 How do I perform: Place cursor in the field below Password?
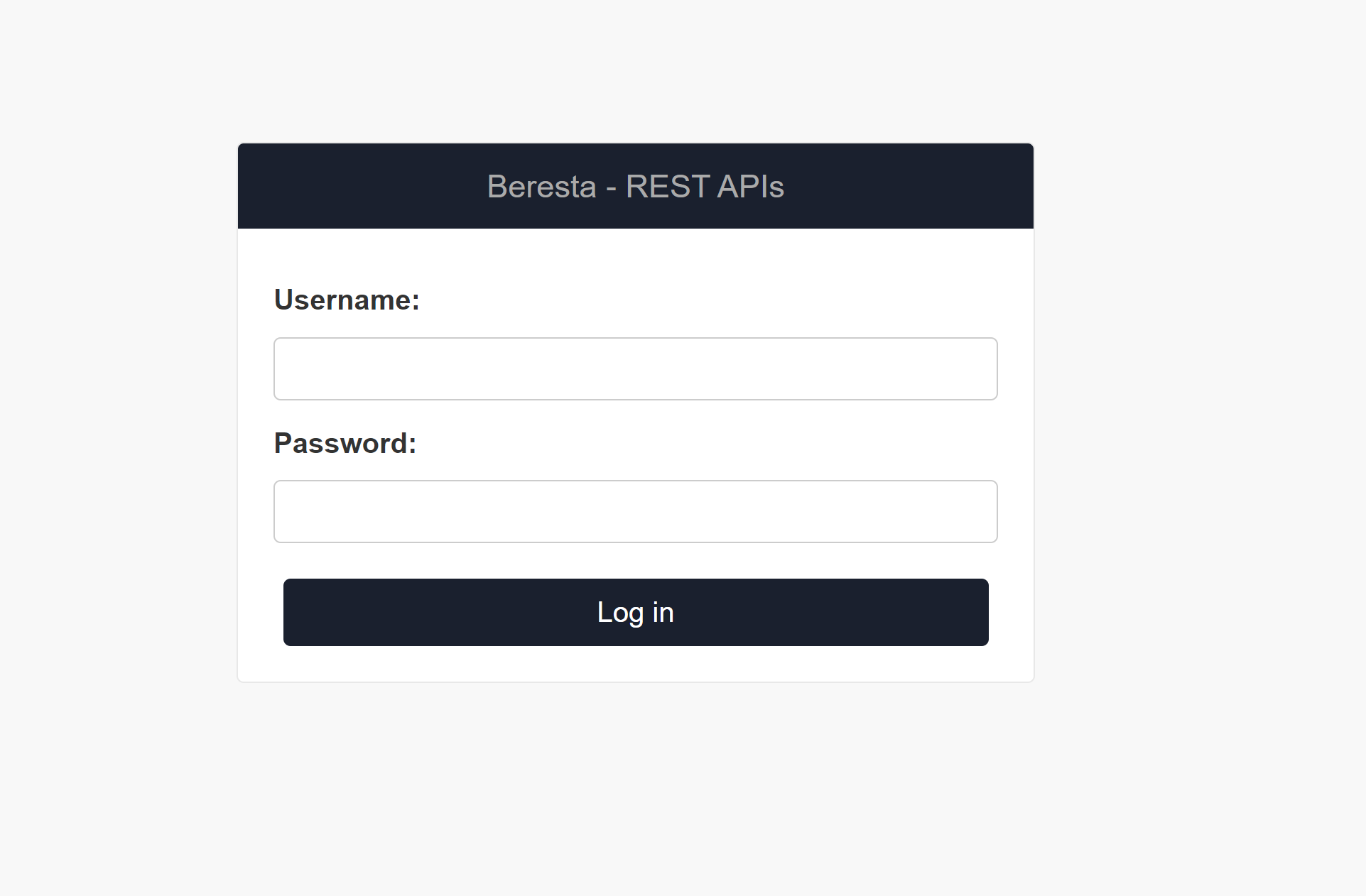click(635, 511)
